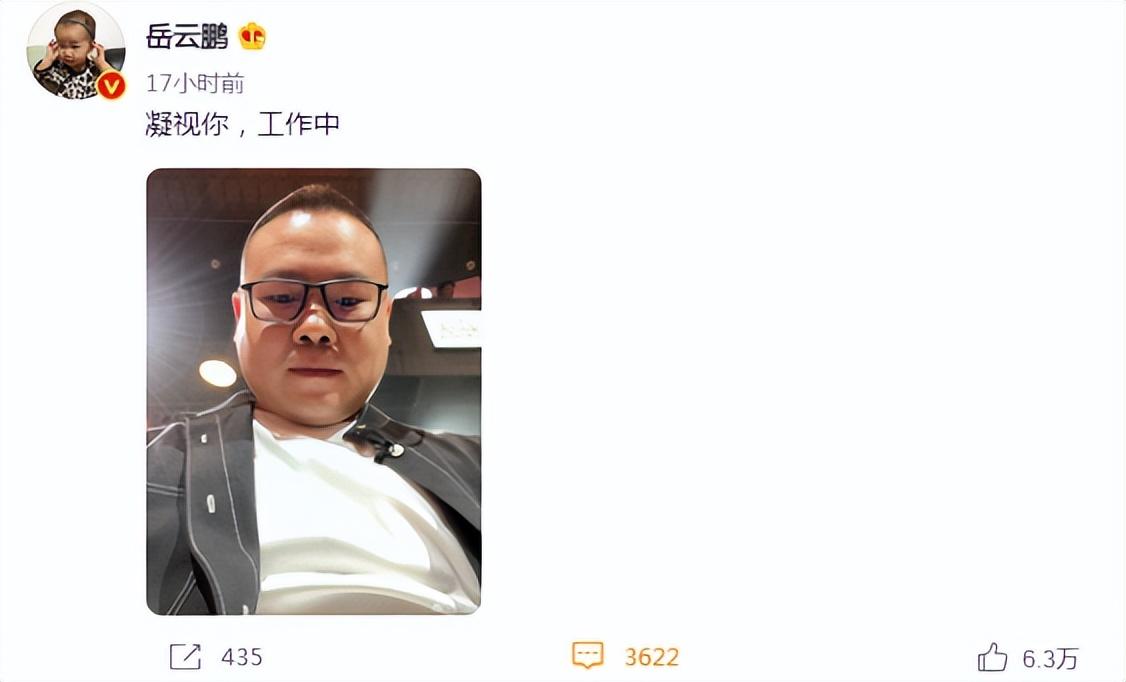The height and width of the screenshot is (682, 1126).
Task: Click the 6.3万 likes count
Action: tap(1051, 658)
